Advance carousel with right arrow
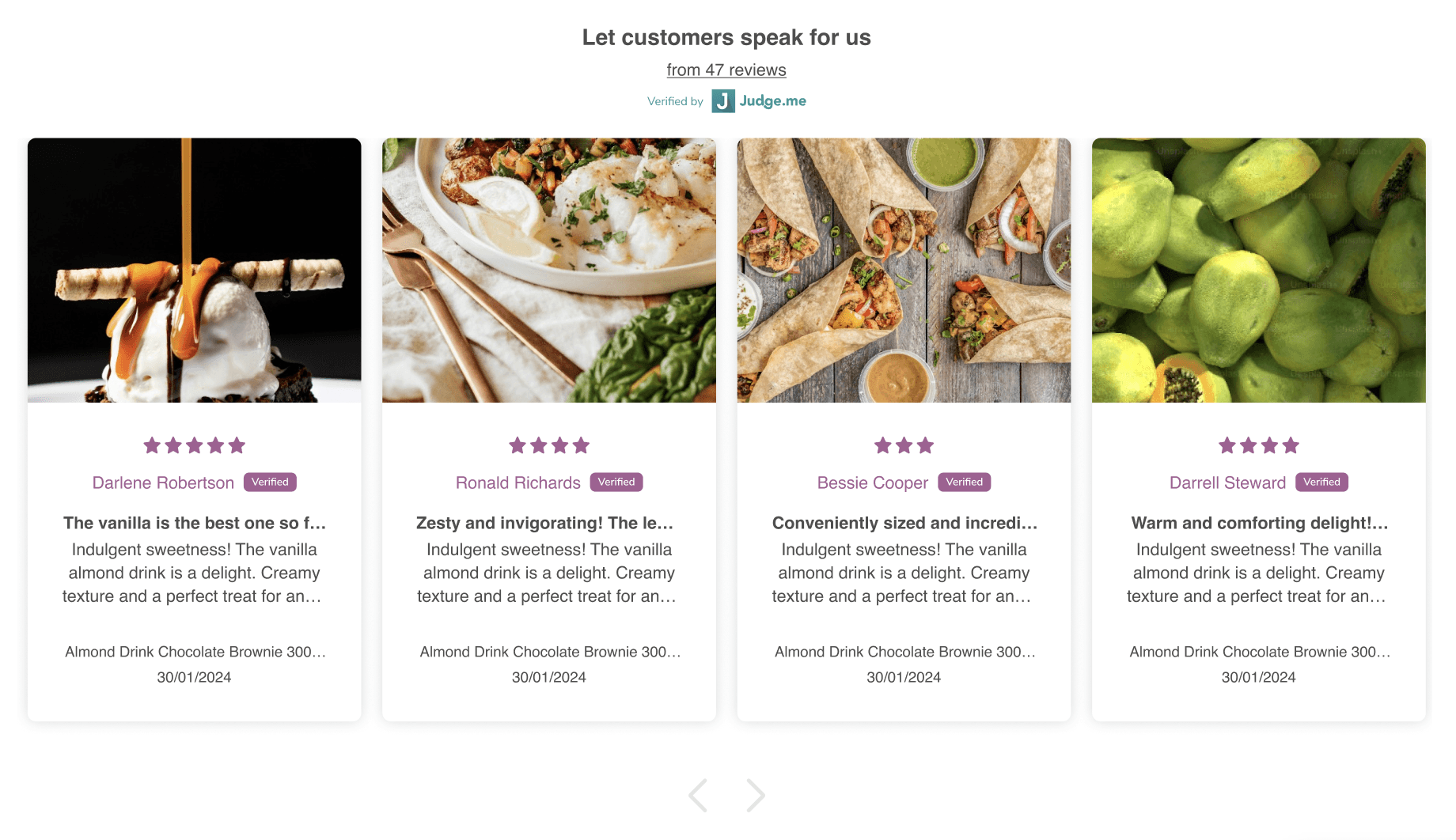The image size is (1456, 840). pyautogui.click(x=756, y=795)
